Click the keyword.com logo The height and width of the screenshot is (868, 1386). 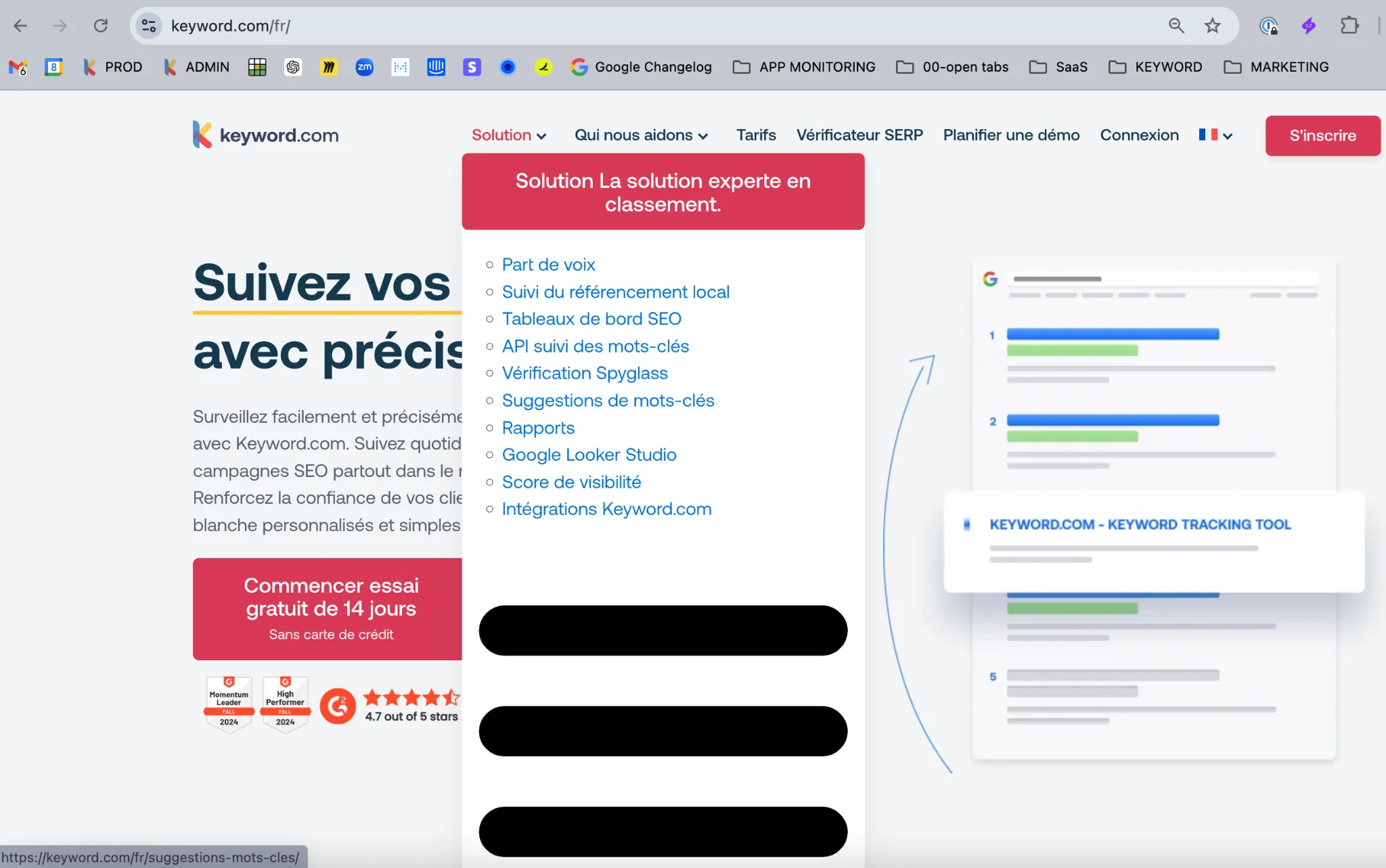(x=265, y=135)
